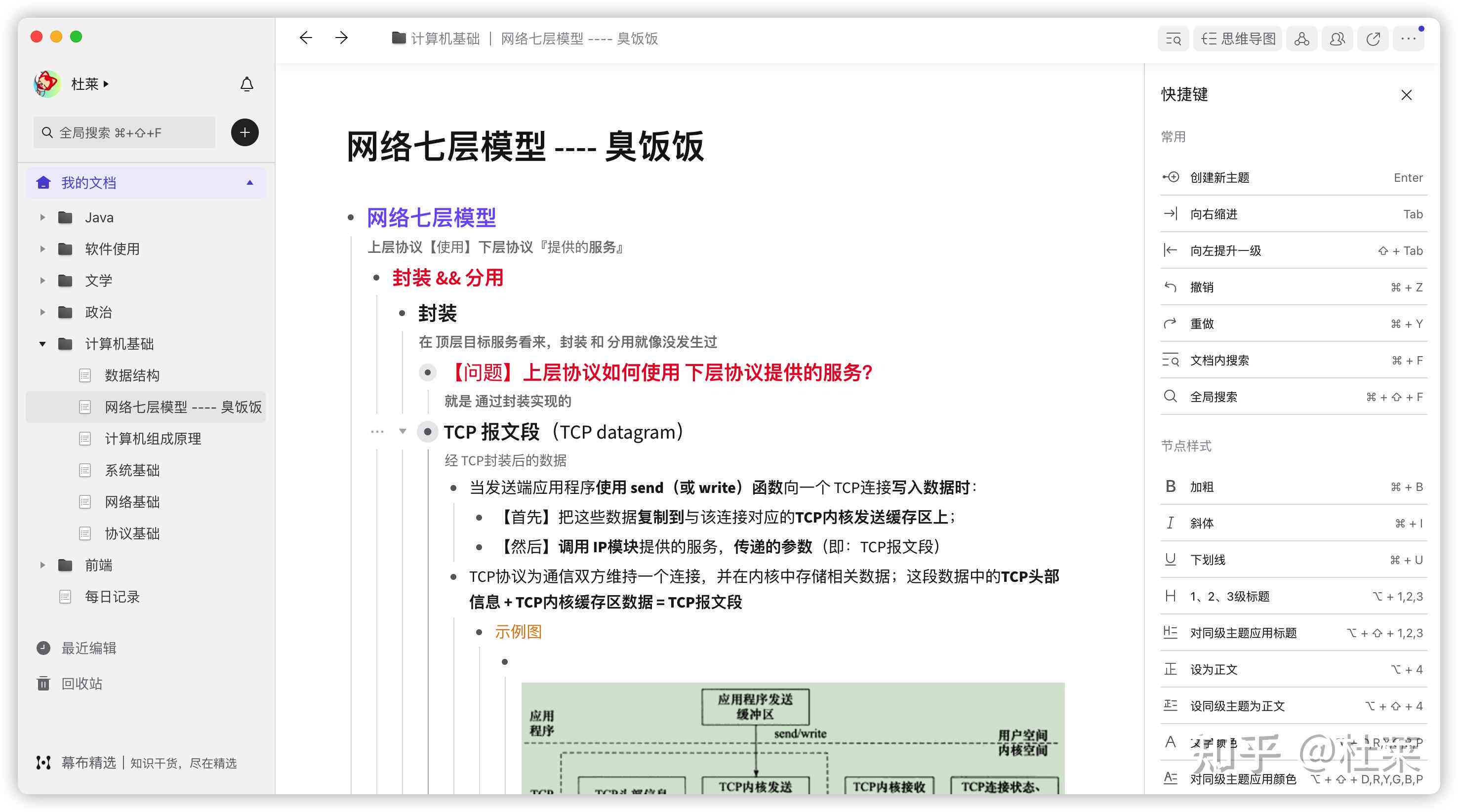Image resolution: width=1458 pixels, height=812 pixels.
Task: Create a new document with plus button
Action: (x=244, y=132)
